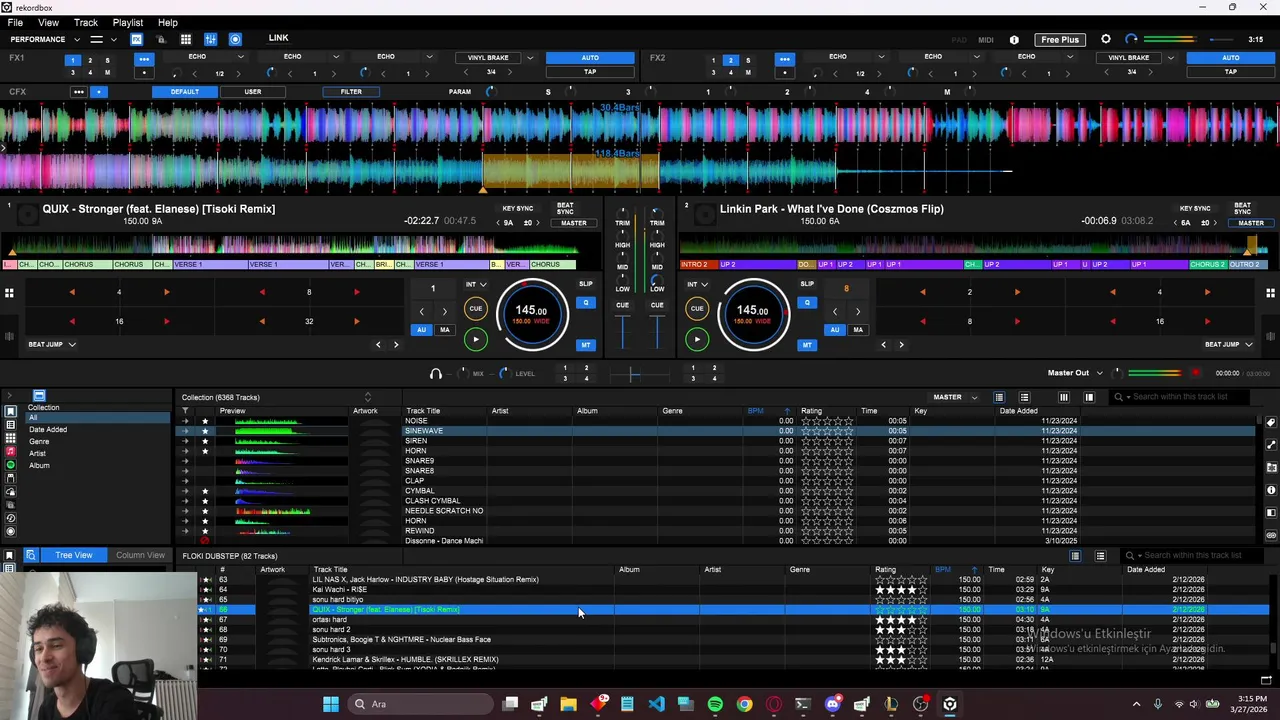Open the recording panel icon
The image size is (1280, 720).
click(x=235, y=39)
